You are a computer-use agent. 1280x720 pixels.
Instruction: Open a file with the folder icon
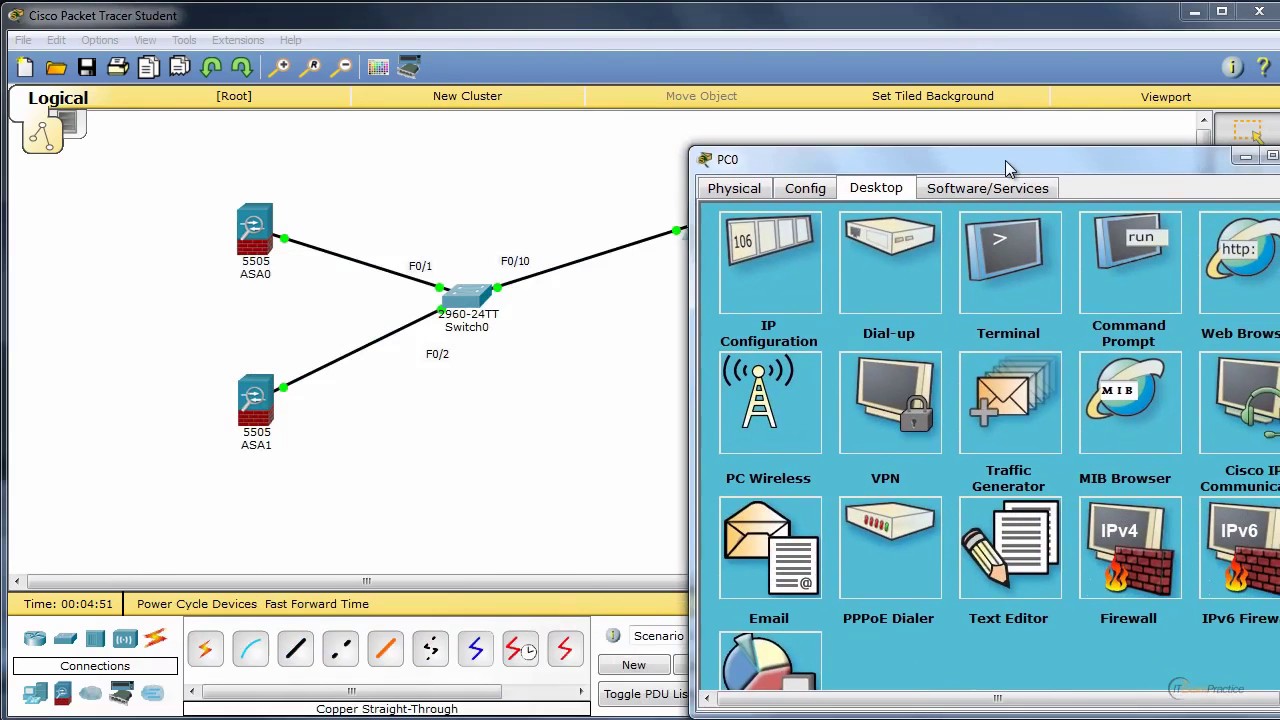56,67
